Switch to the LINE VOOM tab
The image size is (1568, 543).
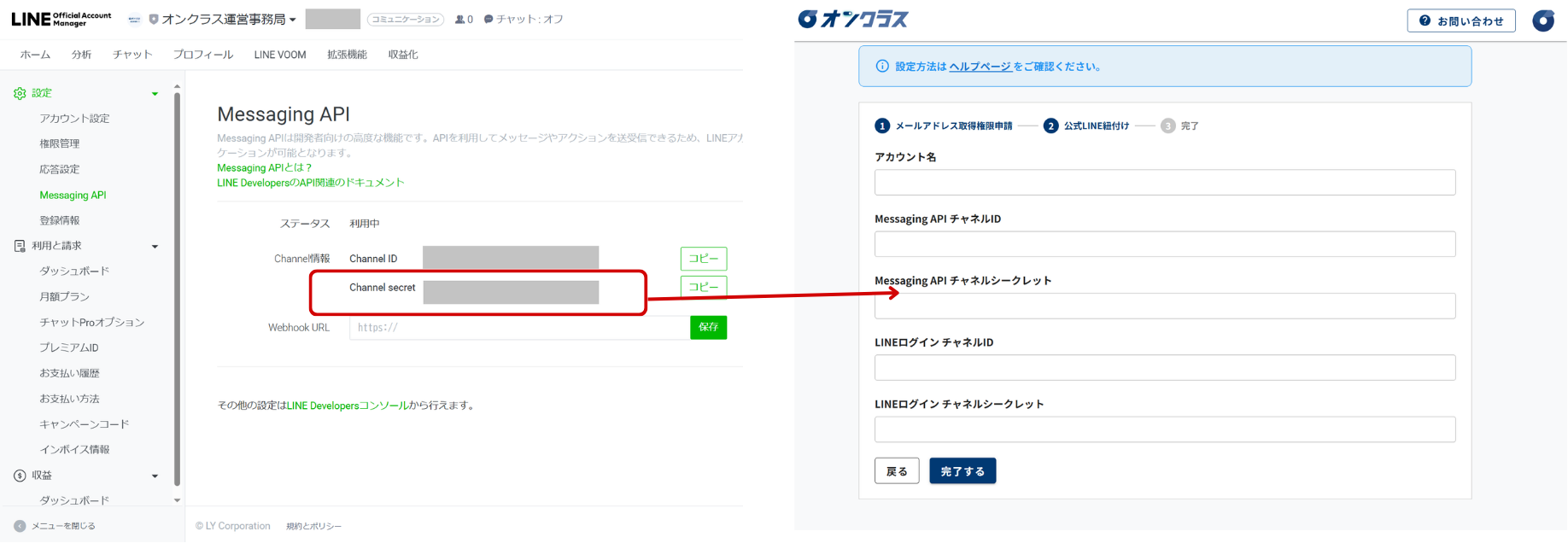point(279,55)
